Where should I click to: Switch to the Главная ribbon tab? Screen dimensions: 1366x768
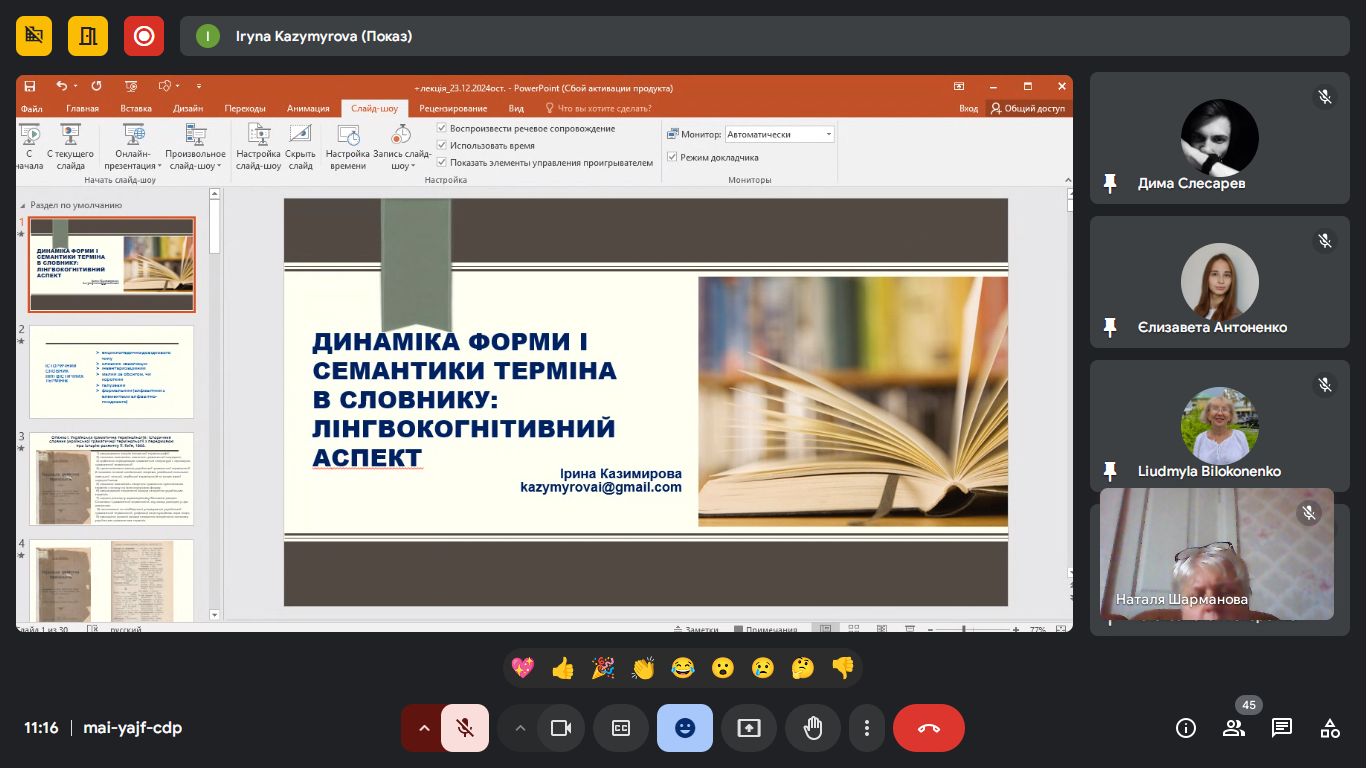coord(82,108)
